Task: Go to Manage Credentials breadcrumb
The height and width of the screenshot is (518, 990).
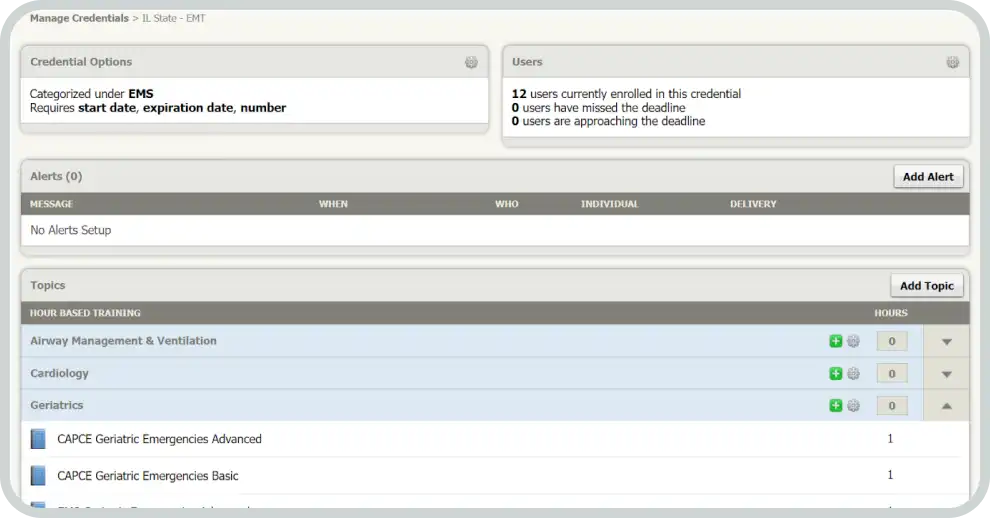Action: click(x=79, y=18)
